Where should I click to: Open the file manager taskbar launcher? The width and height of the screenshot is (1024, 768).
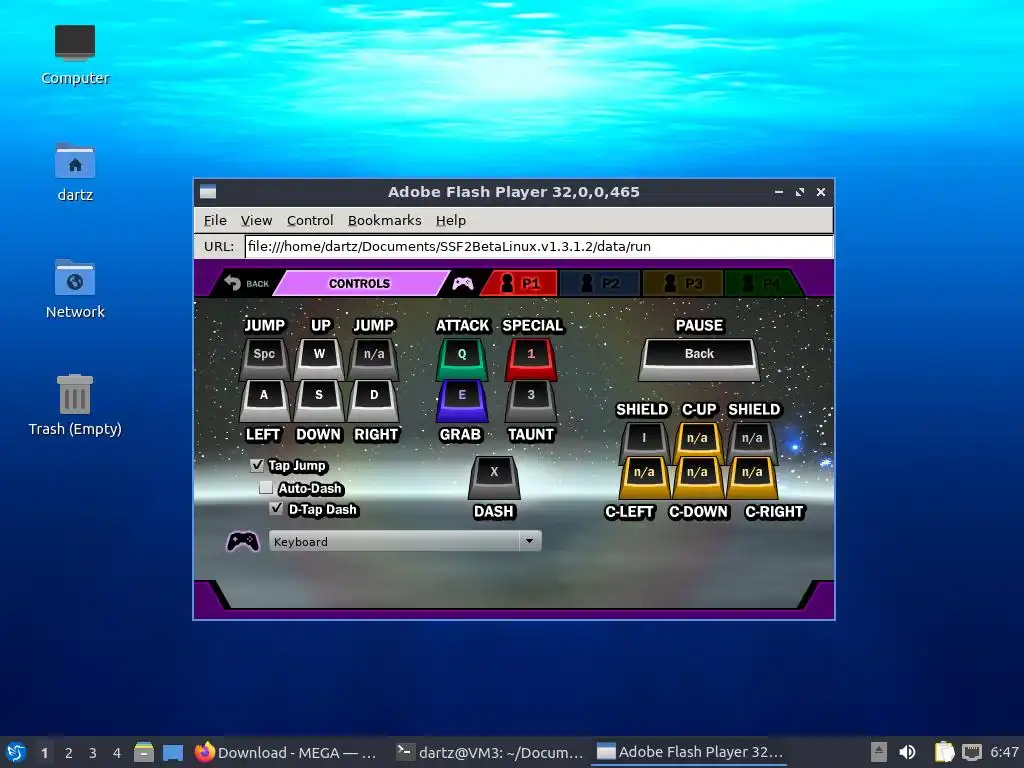[144, 752]
